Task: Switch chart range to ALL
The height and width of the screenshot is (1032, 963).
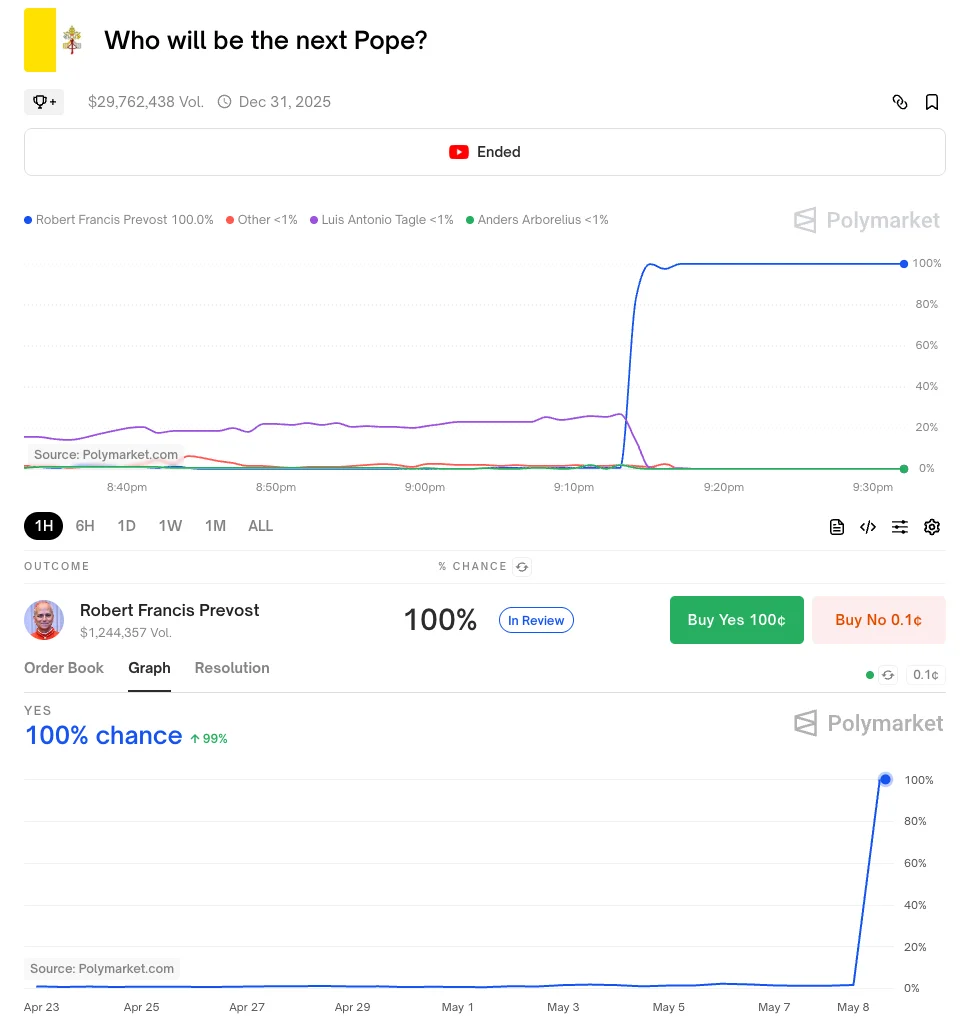Action: 261,526
